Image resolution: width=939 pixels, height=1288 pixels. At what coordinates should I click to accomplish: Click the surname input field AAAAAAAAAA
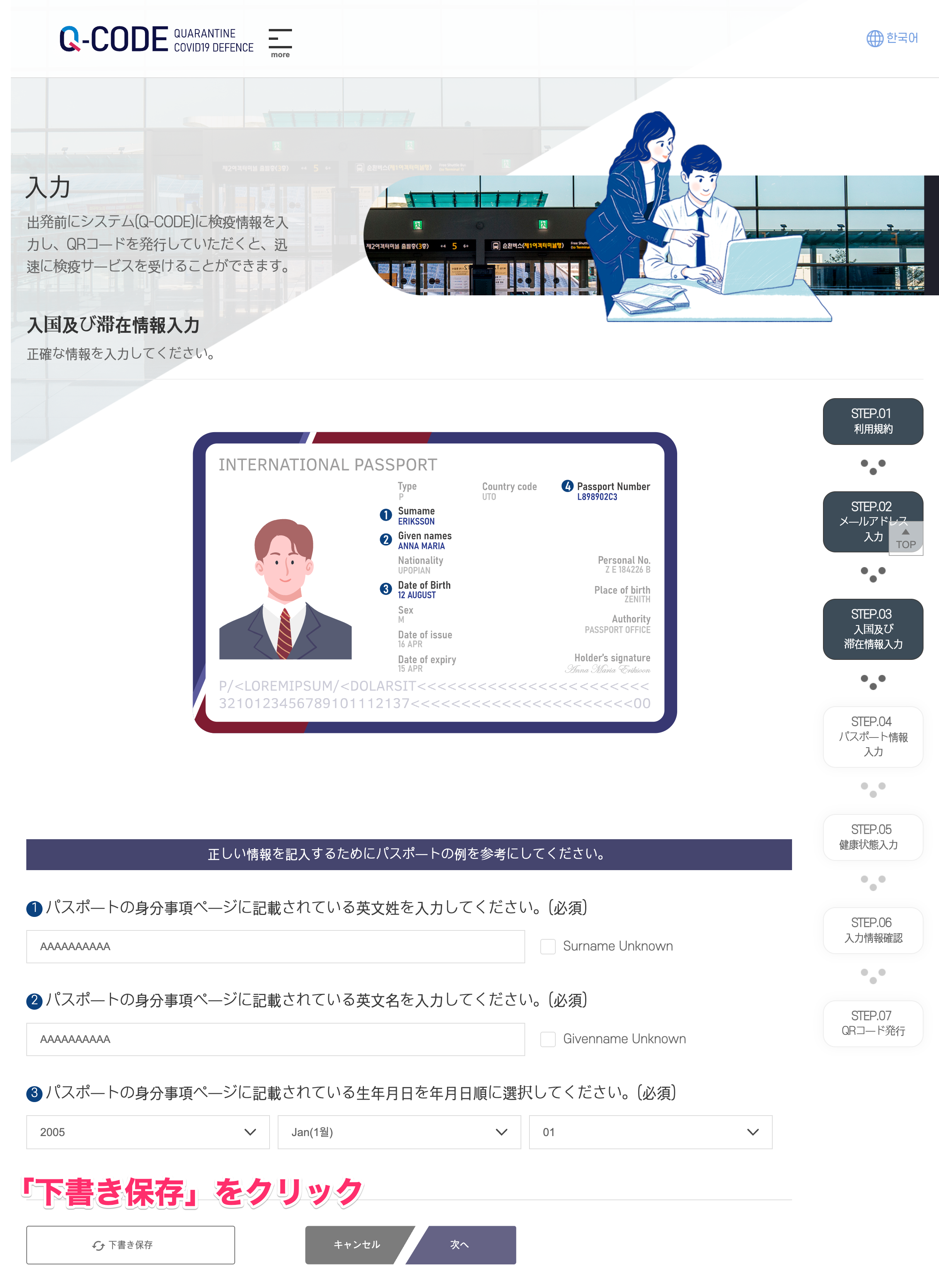[x=275, y=945]
